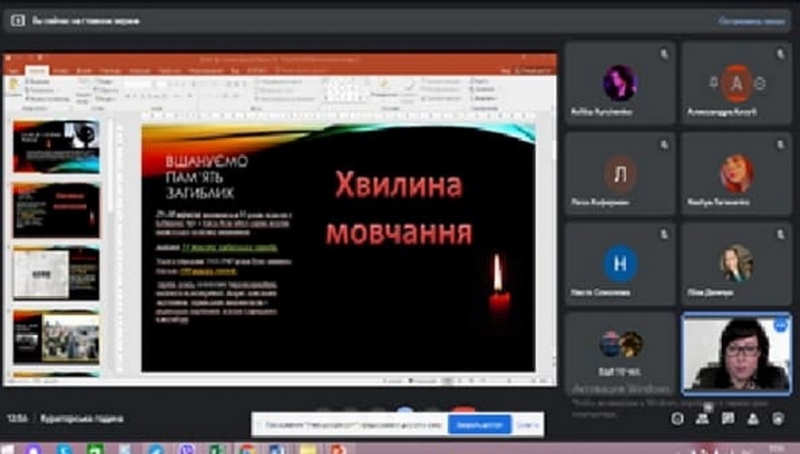The width and height of the screenshot is (800, 454).
Task: Open more options on the self video tile
Action: coord(781,325)
